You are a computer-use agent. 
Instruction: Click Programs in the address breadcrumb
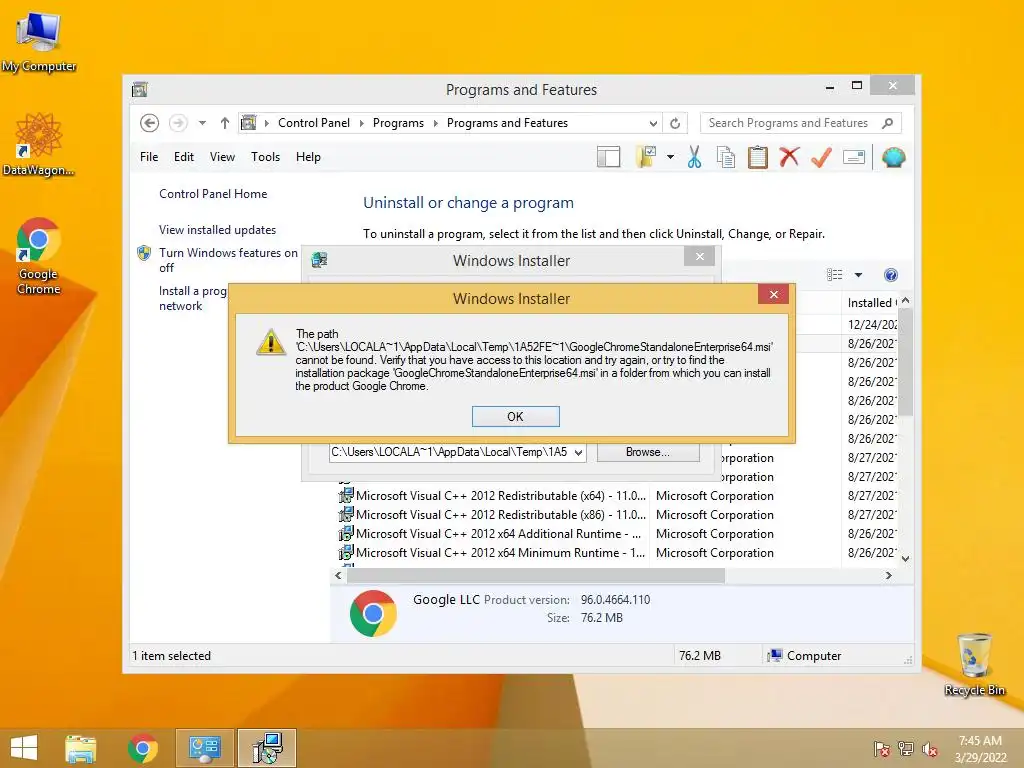pyautogui.click(x=398, y=123)
